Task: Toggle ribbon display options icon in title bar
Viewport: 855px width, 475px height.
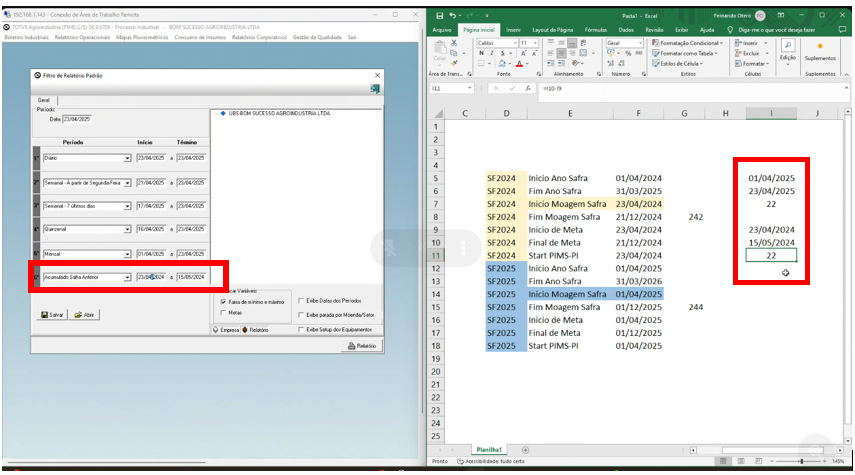Action: tap(781, 15)
